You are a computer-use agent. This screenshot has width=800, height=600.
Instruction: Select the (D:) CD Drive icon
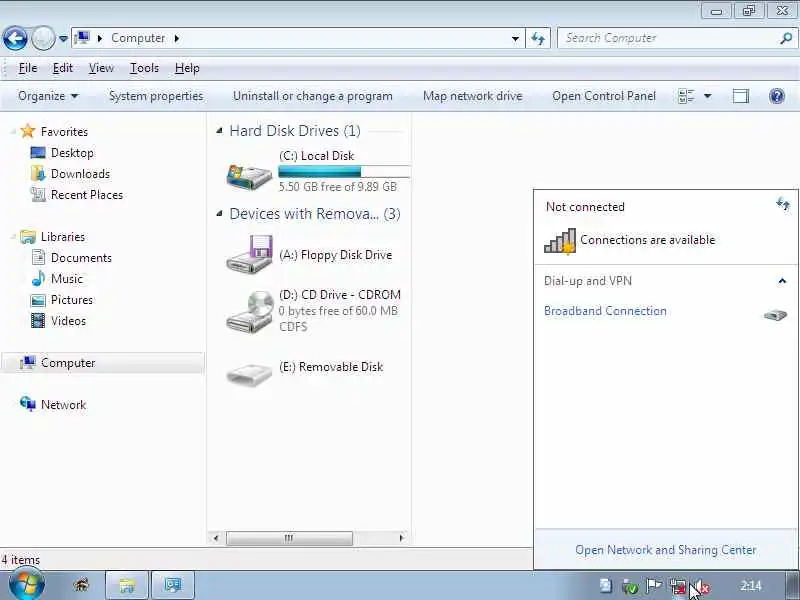pos(249,312)
